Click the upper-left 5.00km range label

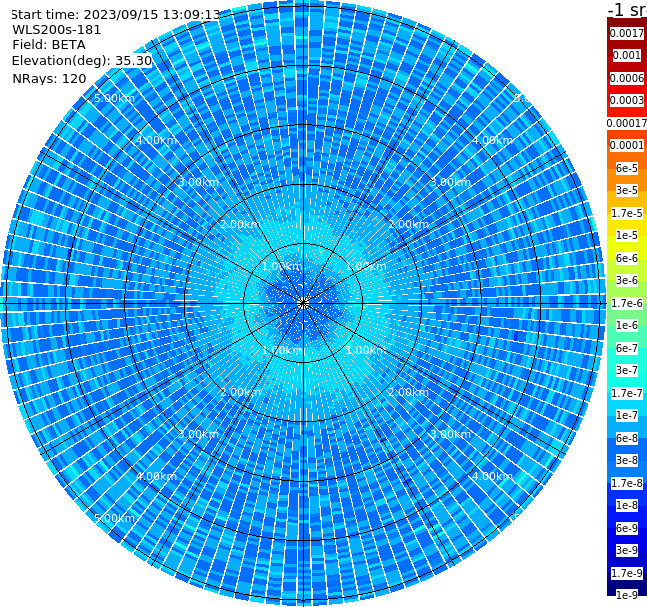point(114,98)
